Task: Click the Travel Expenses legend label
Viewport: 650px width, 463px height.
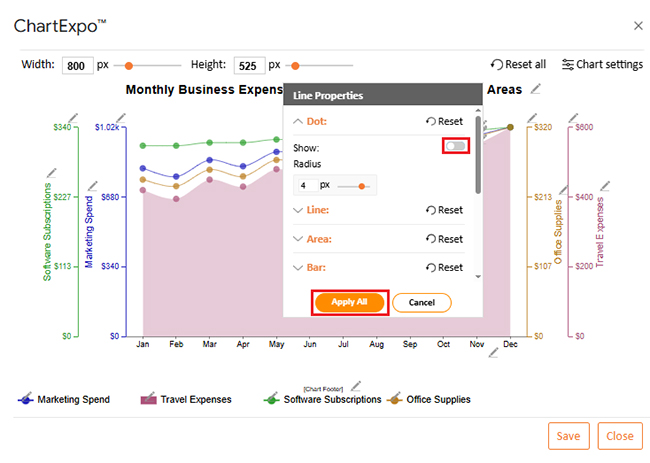Action: pos(196,400)
